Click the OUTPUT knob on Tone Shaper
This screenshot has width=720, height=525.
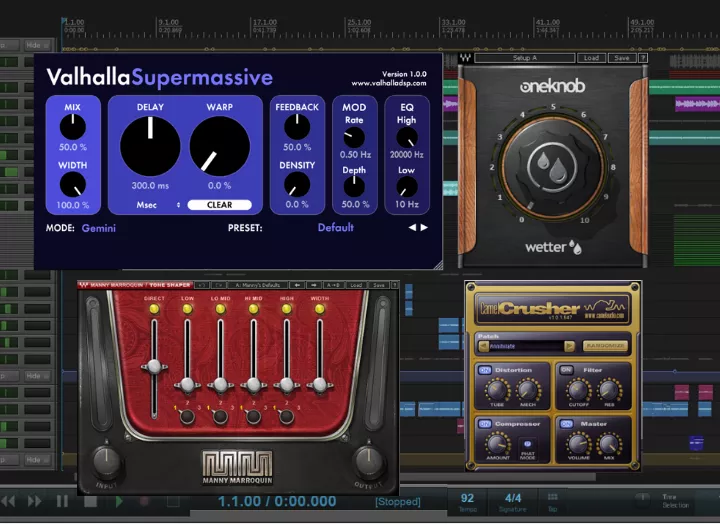click(368, 462)
